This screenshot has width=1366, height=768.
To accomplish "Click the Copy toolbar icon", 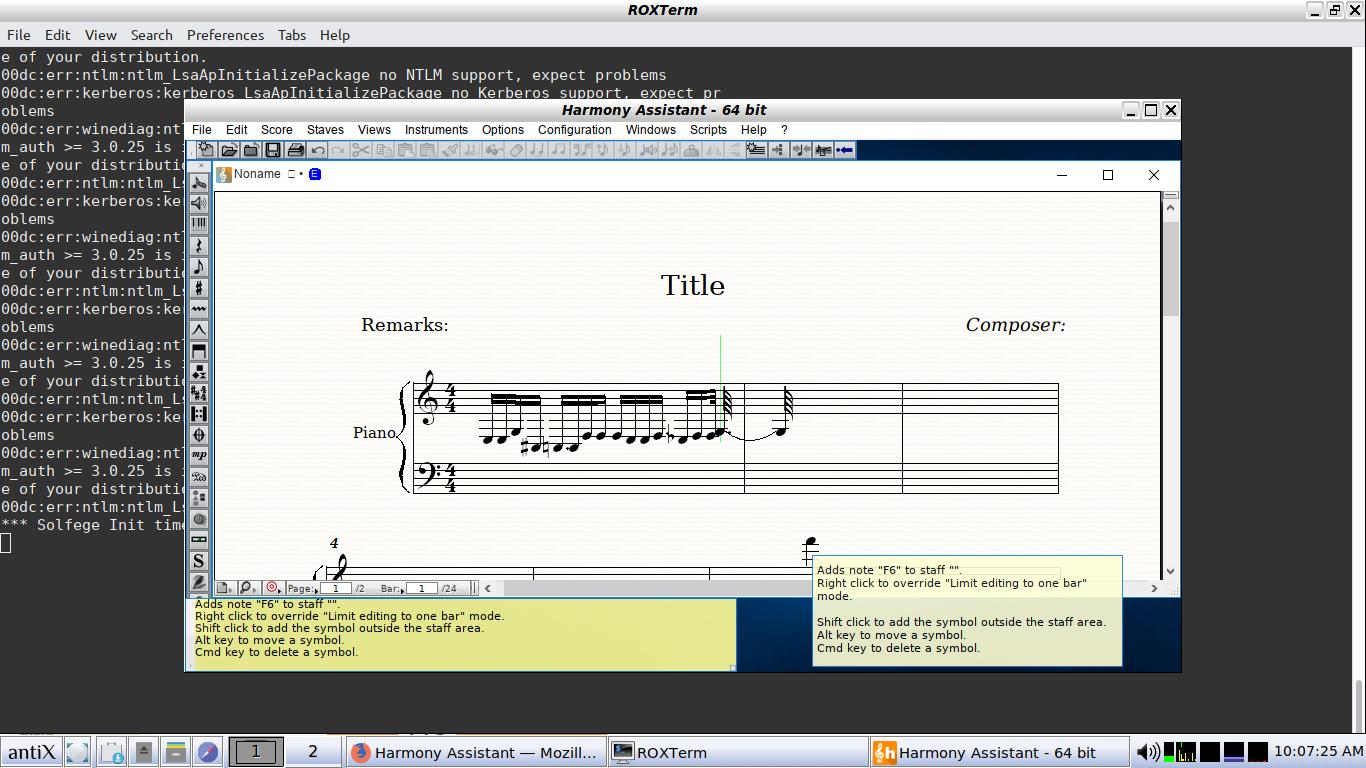I will pyautogui.click(x=383, y=150).
